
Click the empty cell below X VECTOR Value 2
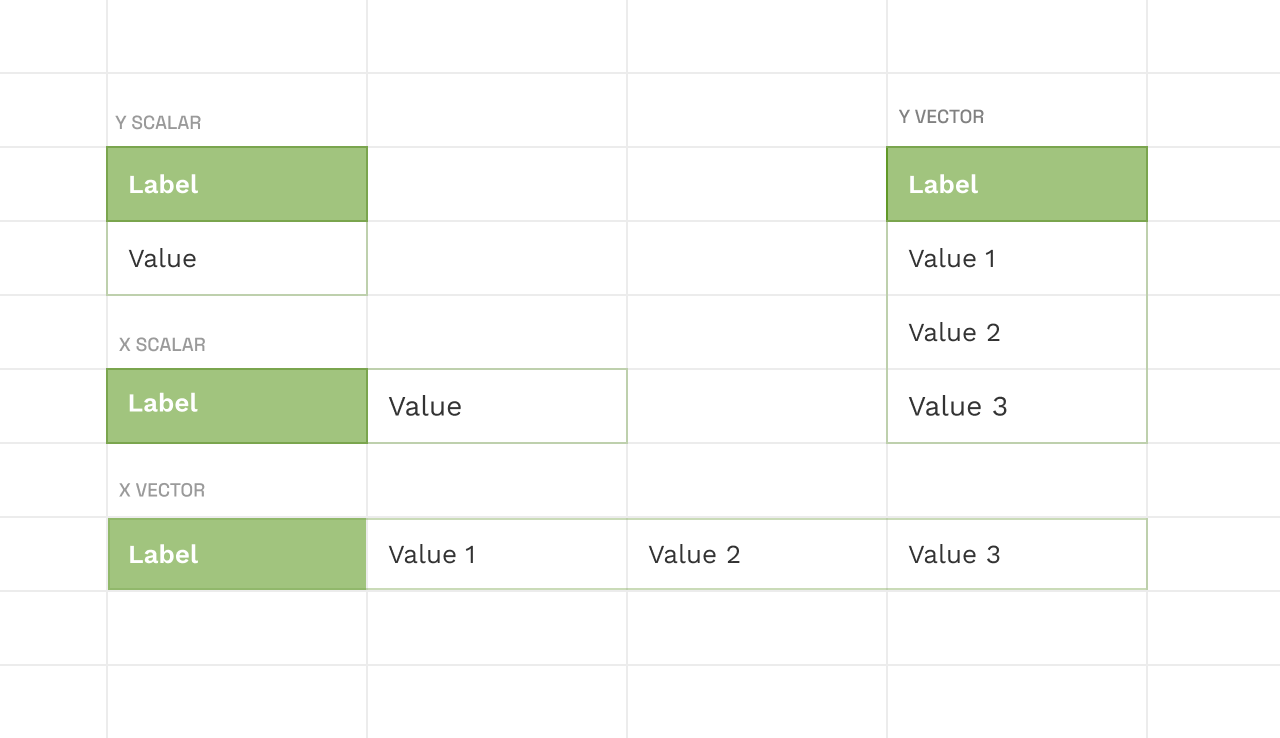[x=757, y=628]
